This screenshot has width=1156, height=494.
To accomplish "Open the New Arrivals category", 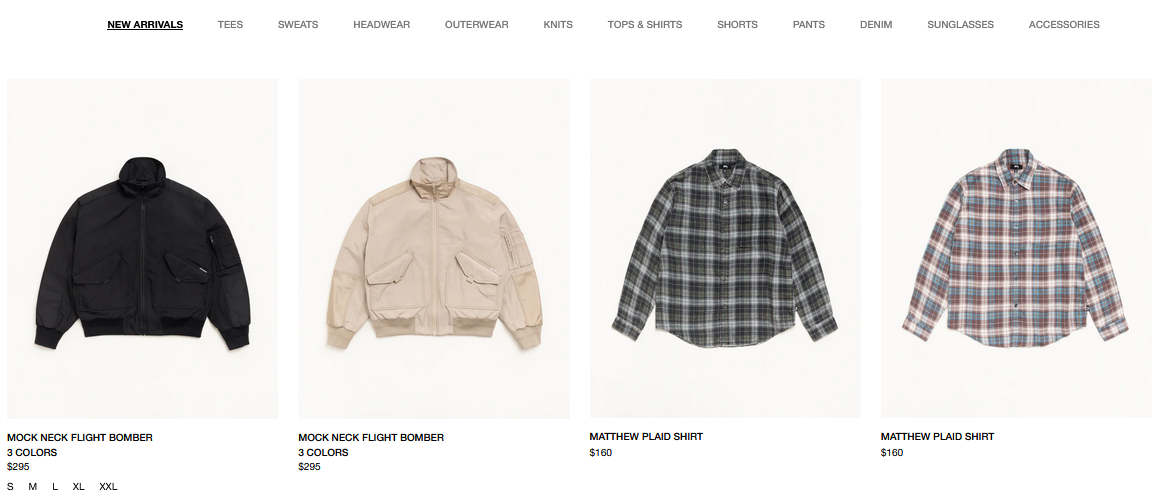I will (x=145, y=24).
